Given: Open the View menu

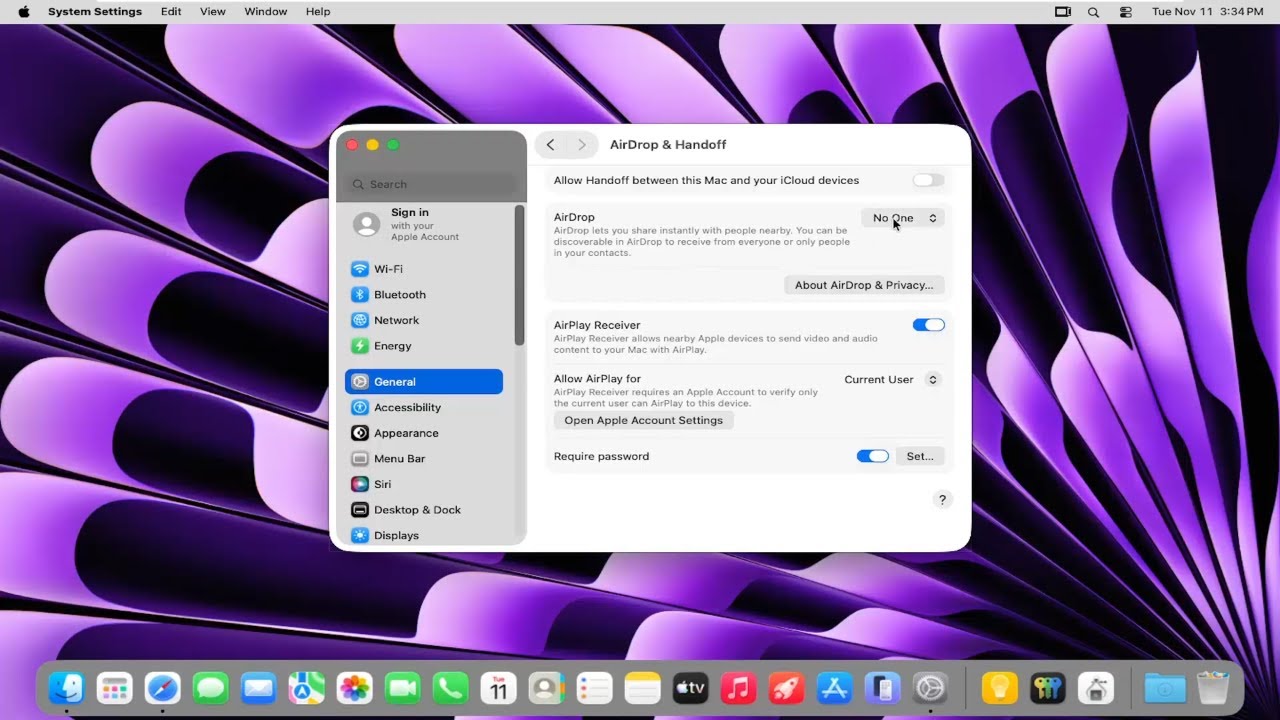Looking at the screenshot, I should 212,12.
